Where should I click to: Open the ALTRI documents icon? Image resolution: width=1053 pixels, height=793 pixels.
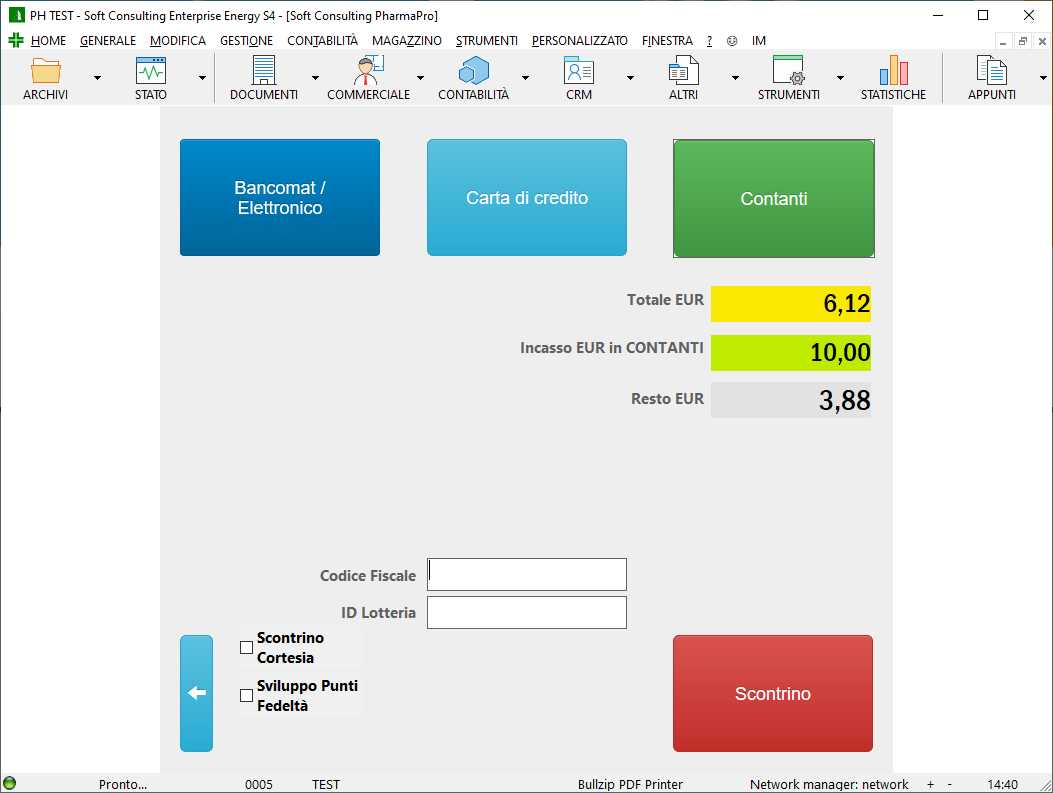[x=684, y=71]
